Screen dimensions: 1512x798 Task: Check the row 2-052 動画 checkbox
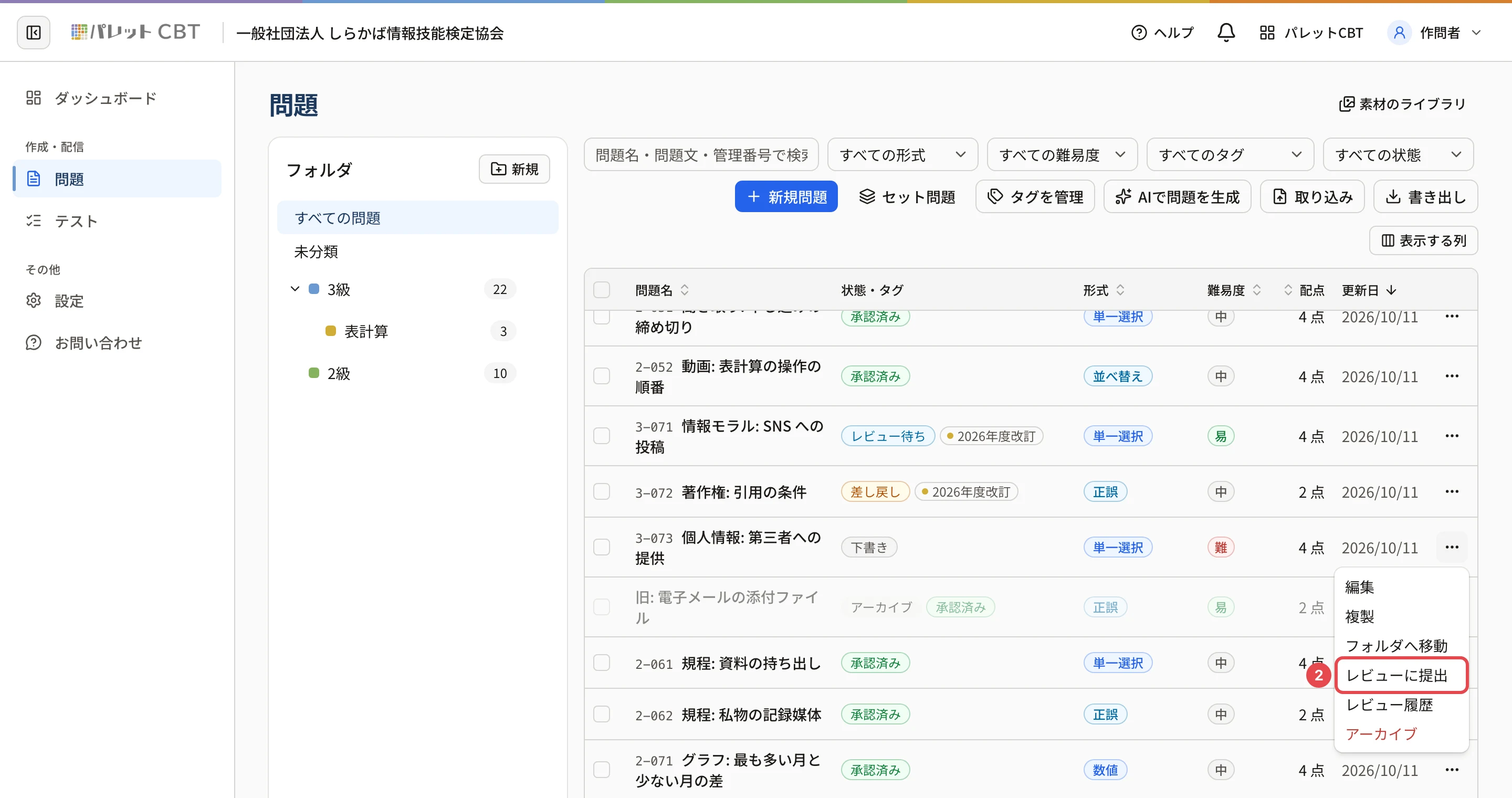[602, 376]
